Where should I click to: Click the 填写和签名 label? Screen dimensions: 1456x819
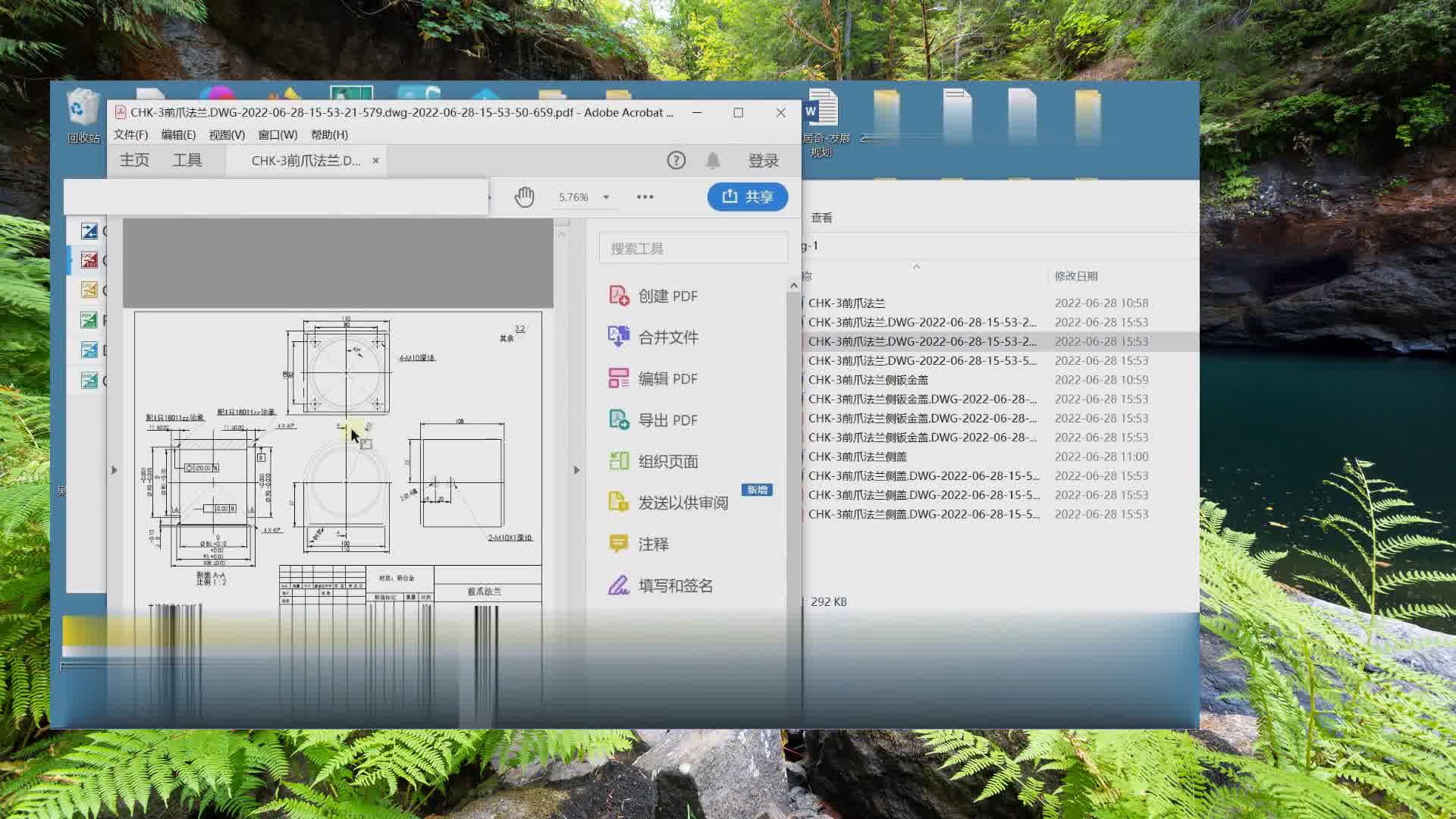click(x=676, y=585)
